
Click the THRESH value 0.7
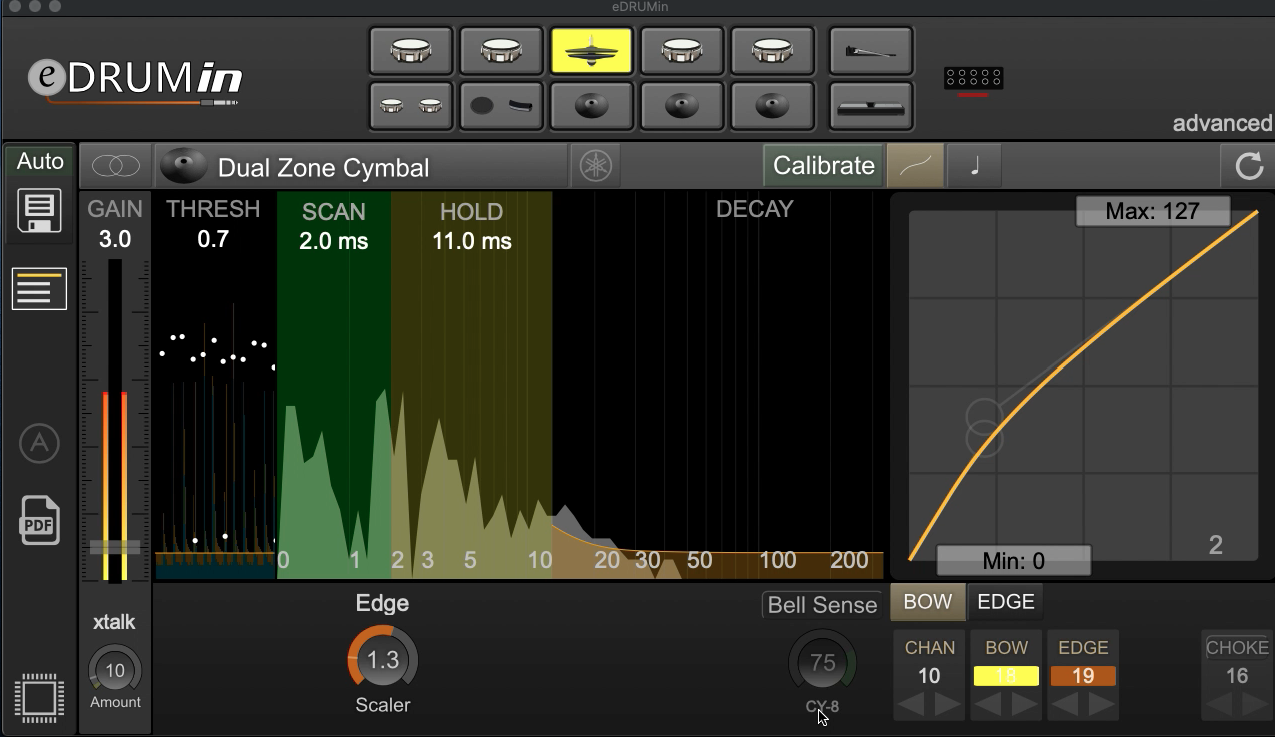click(x=213, y=239)
